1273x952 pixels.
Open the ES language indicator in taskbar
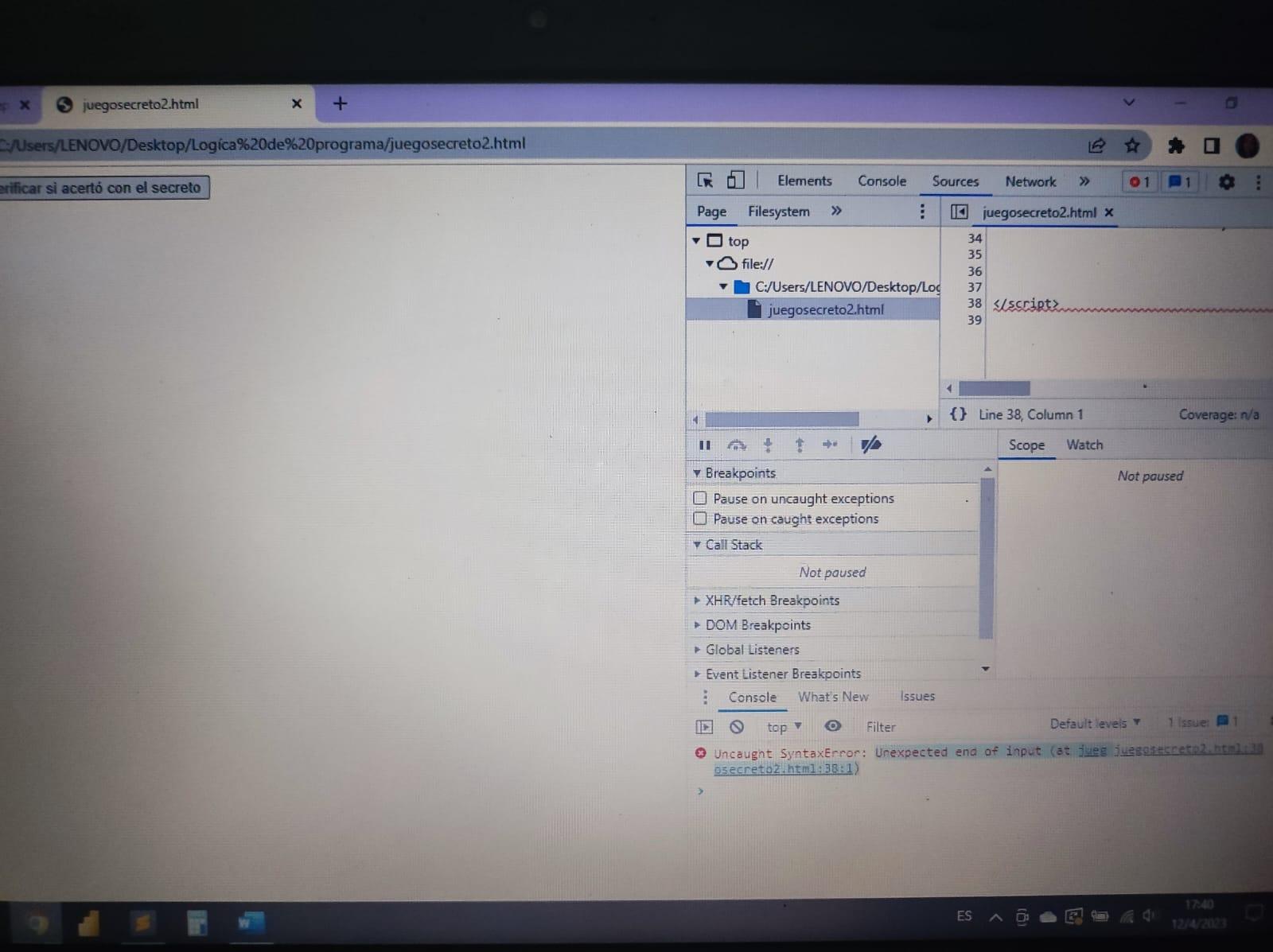[x=964, y=916]
